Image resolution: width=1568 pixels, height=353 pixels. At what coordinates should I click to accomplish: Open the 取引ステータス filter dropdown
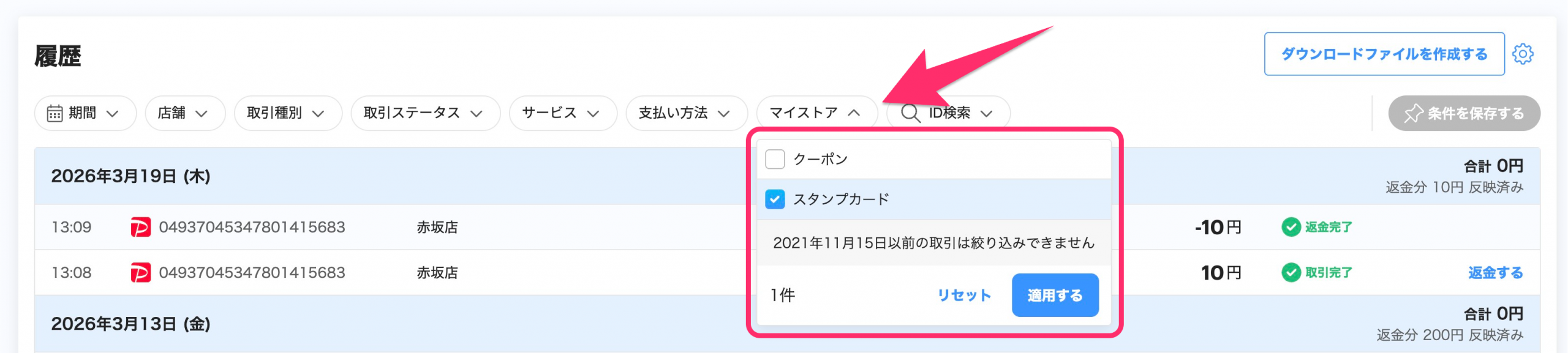coord(424,113)
